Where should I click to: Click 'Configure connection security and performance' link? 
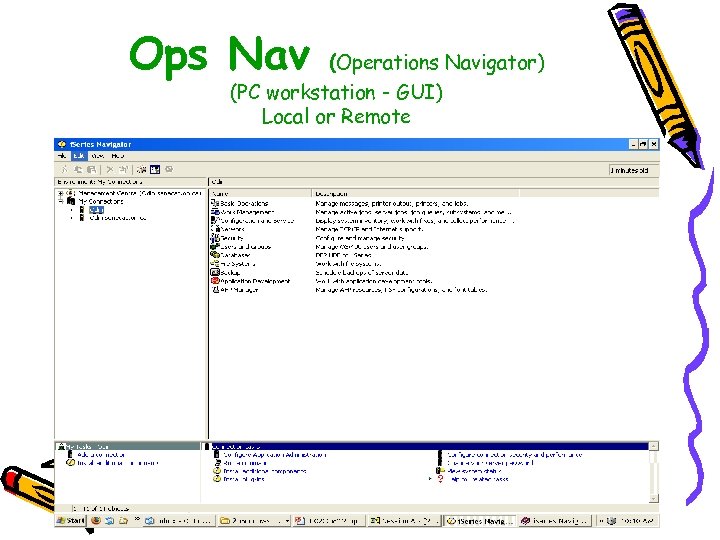pyautogui.click(x=515, y=455)
